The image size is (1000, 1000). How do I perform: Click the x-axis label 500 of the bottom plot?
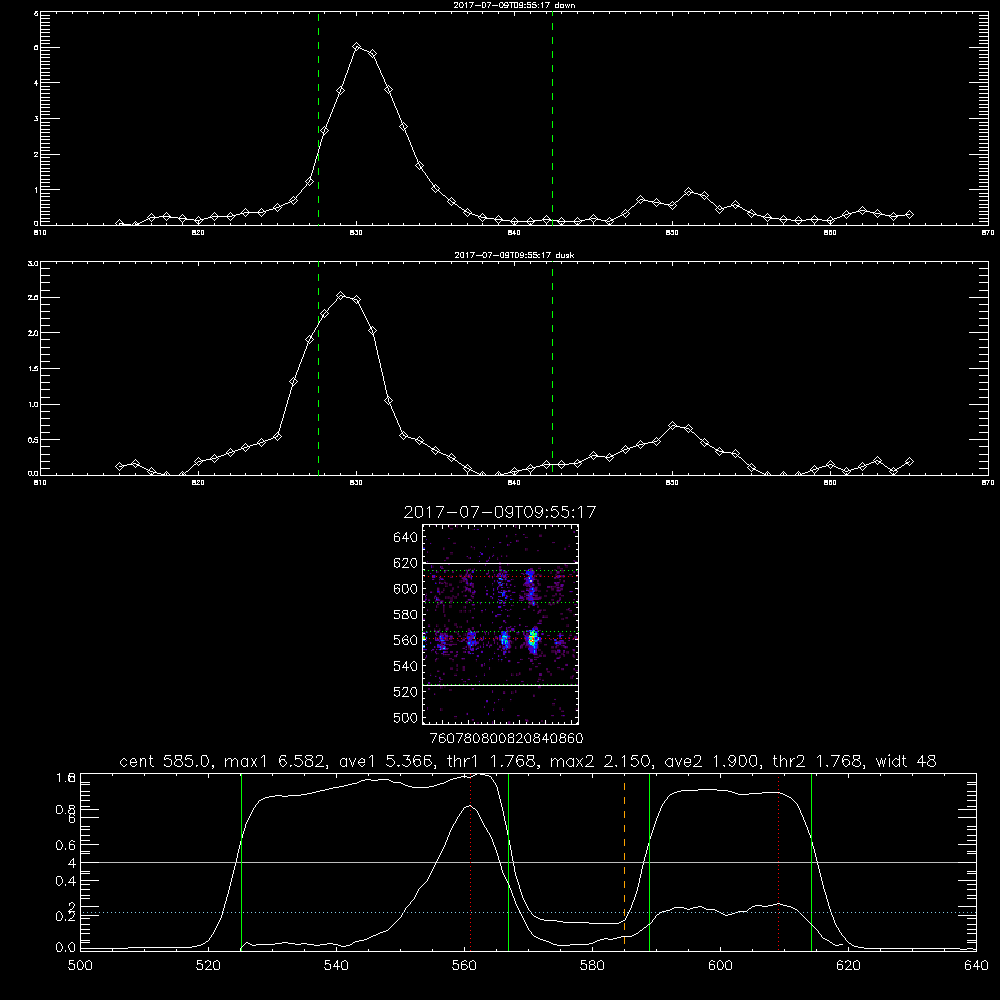(x=80, y=966)
